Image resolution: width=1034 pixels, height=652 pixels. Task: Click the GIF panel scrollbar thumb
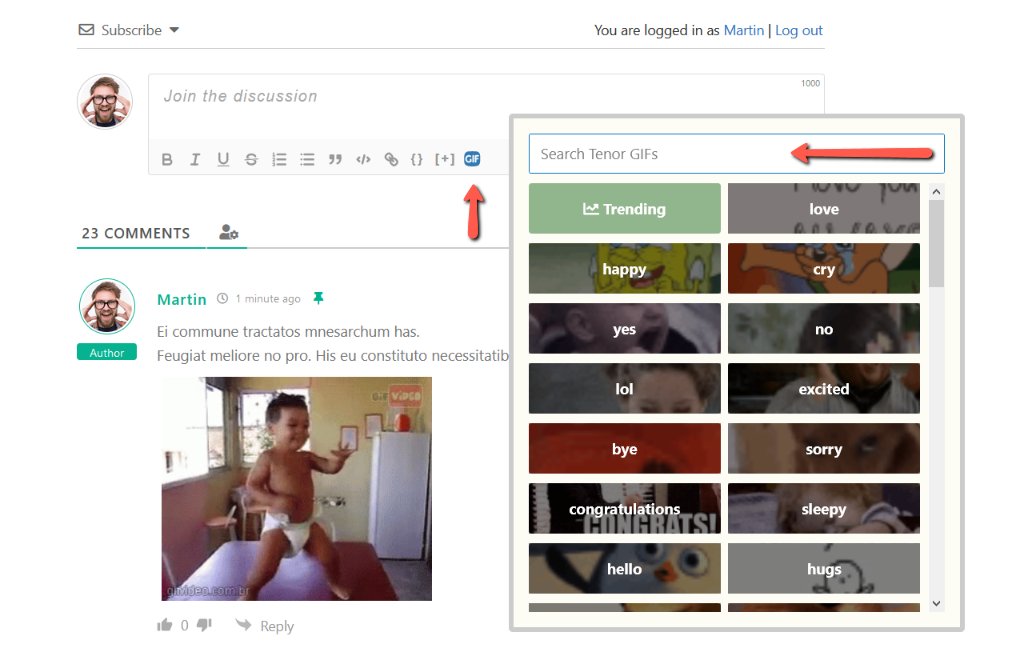936,243
